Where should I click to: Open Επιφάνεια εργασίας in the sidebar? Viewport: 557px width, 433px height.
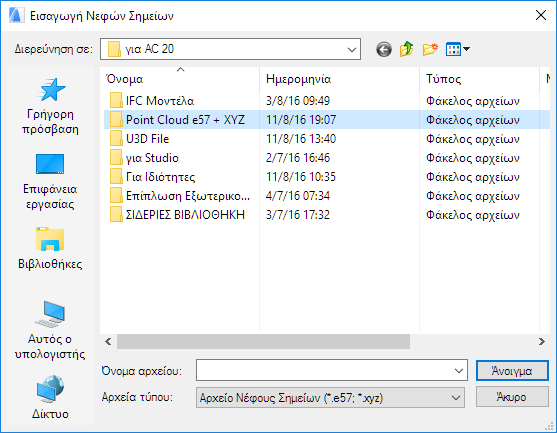tap(50, 182)
